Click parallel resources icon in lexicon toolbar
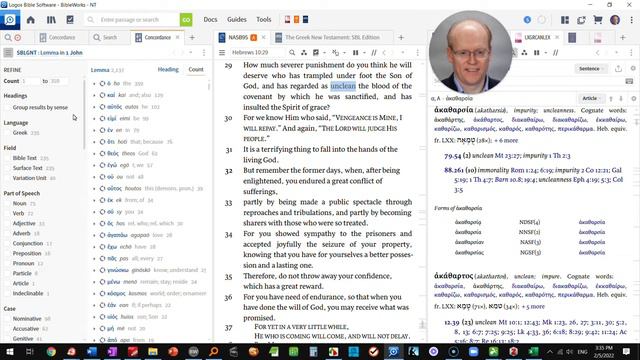 524,53
